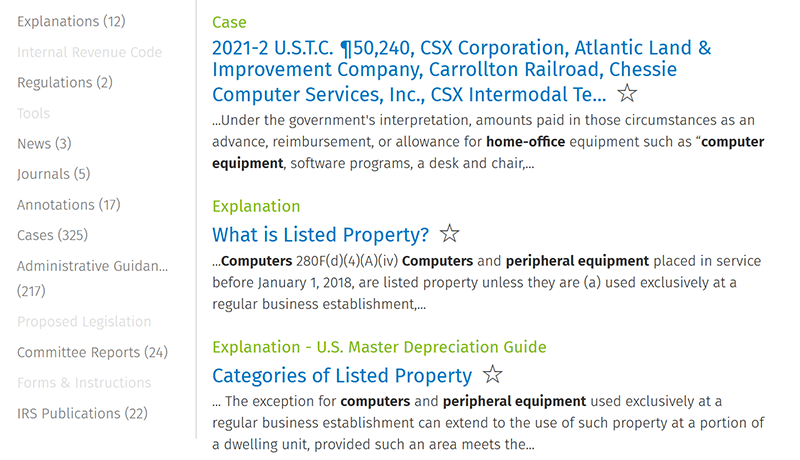Click the Internal Revenue Code filter
The image size is (800, 460).
pyautogui.click(x=89, y=52)
